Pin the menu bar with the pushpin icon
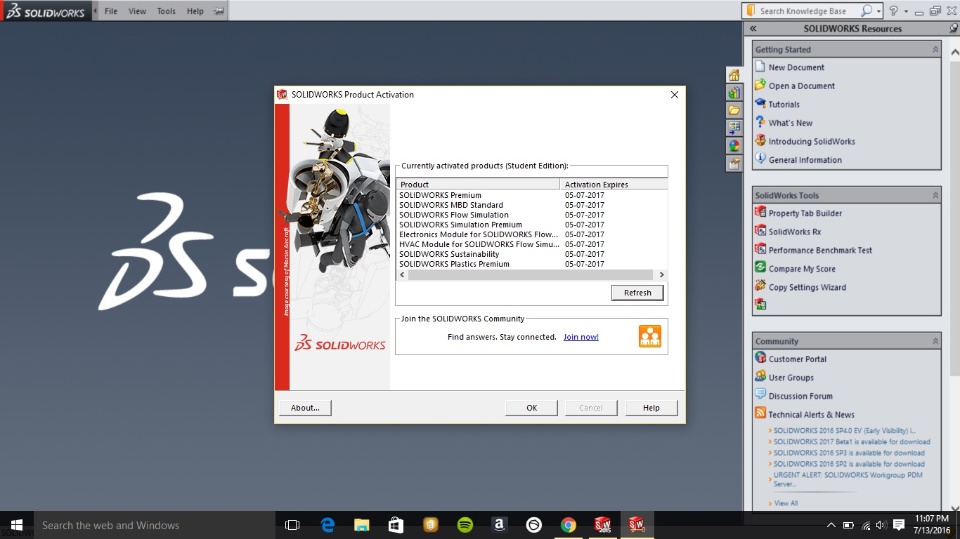The height and width of the screenshot is (539, 960). coord(219,11)
